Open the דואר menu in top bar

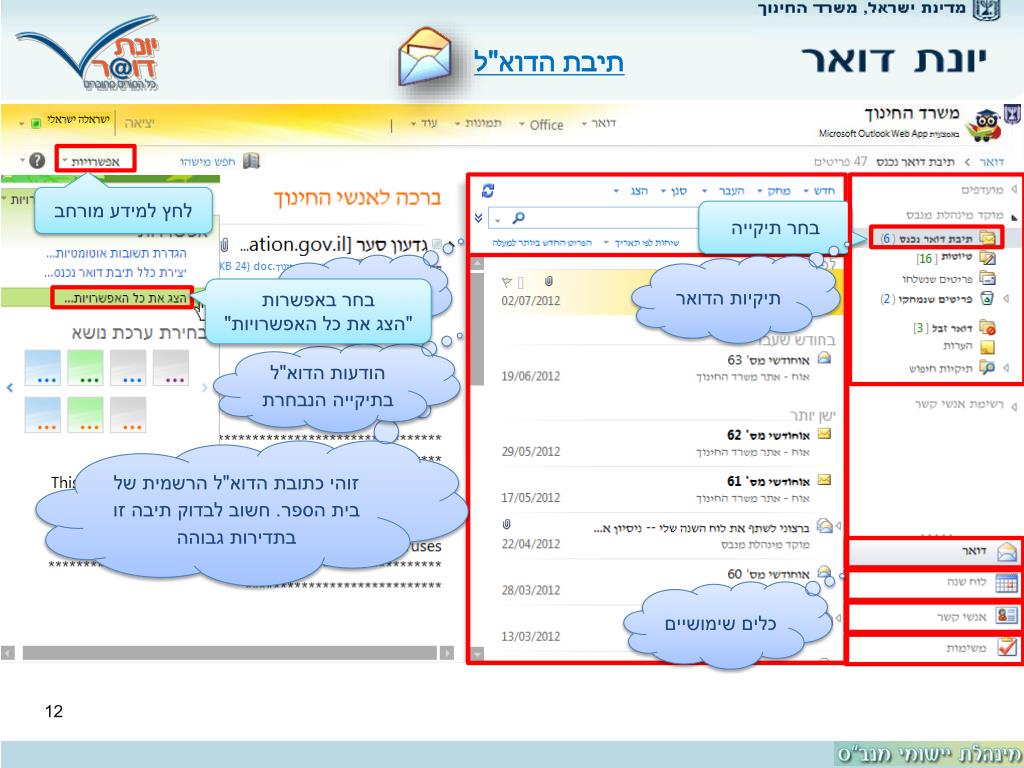pos(598,123)
